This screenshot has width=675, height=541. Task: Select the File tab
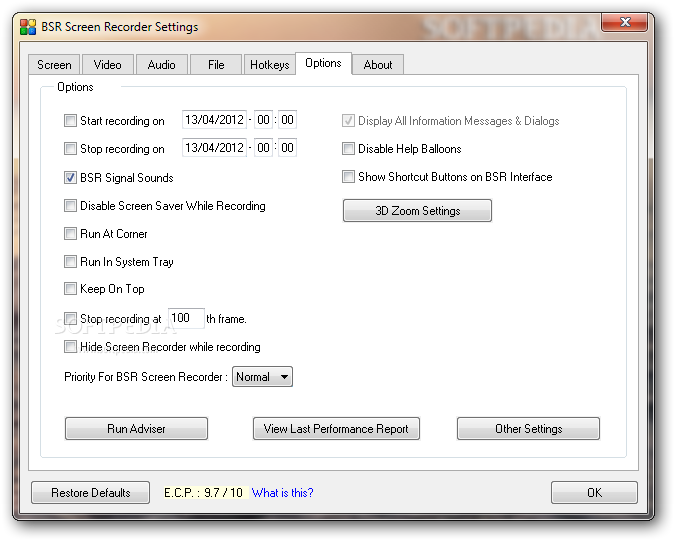pos(216,65)
